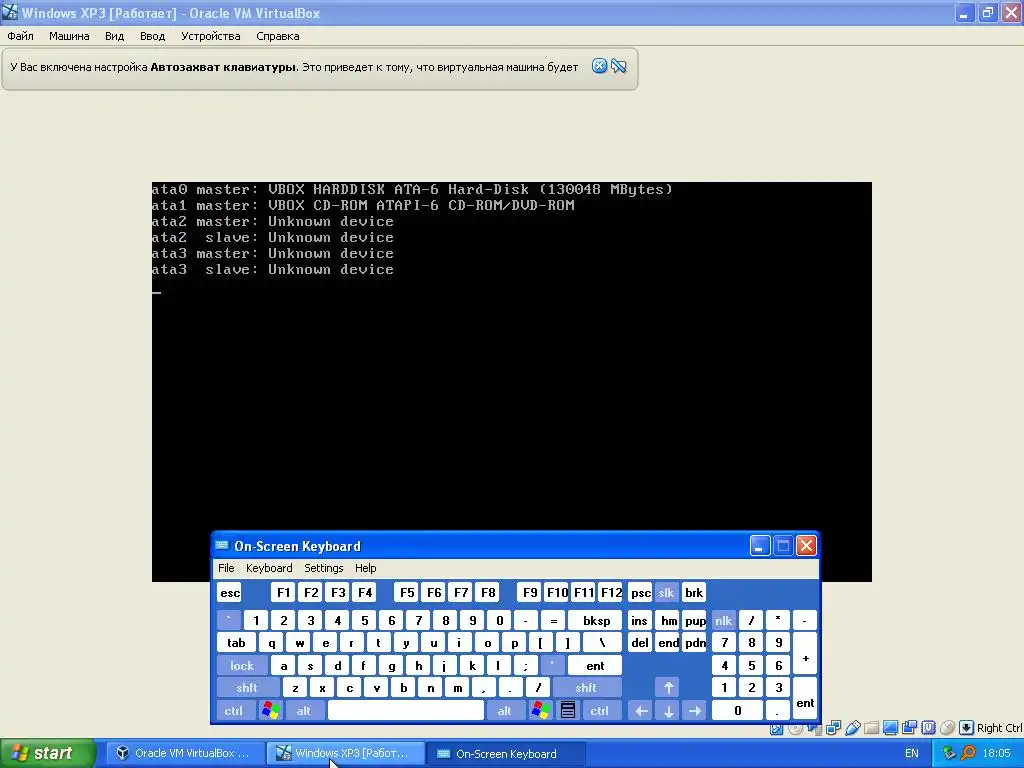Click the up arrow key

[x=668, y=688]
